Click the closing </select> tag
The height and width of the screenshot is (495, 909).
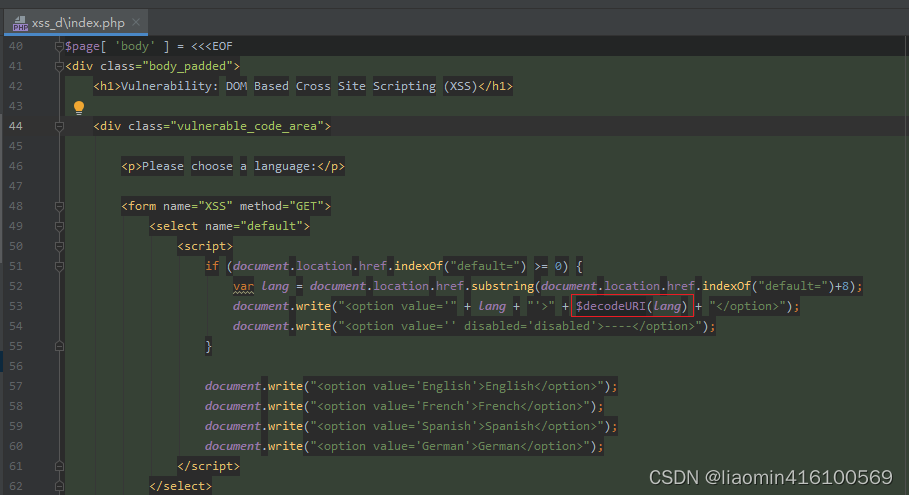[x=180, y=486]
